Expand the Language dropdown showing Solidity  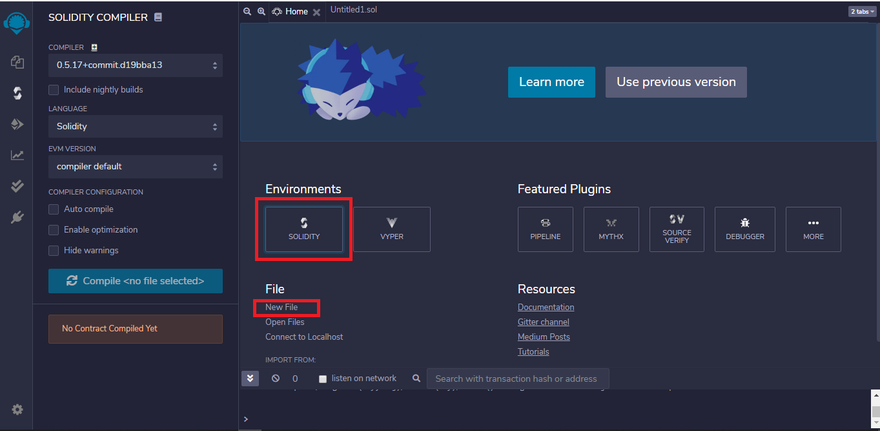pyautogui.click(x=135, y=127)
